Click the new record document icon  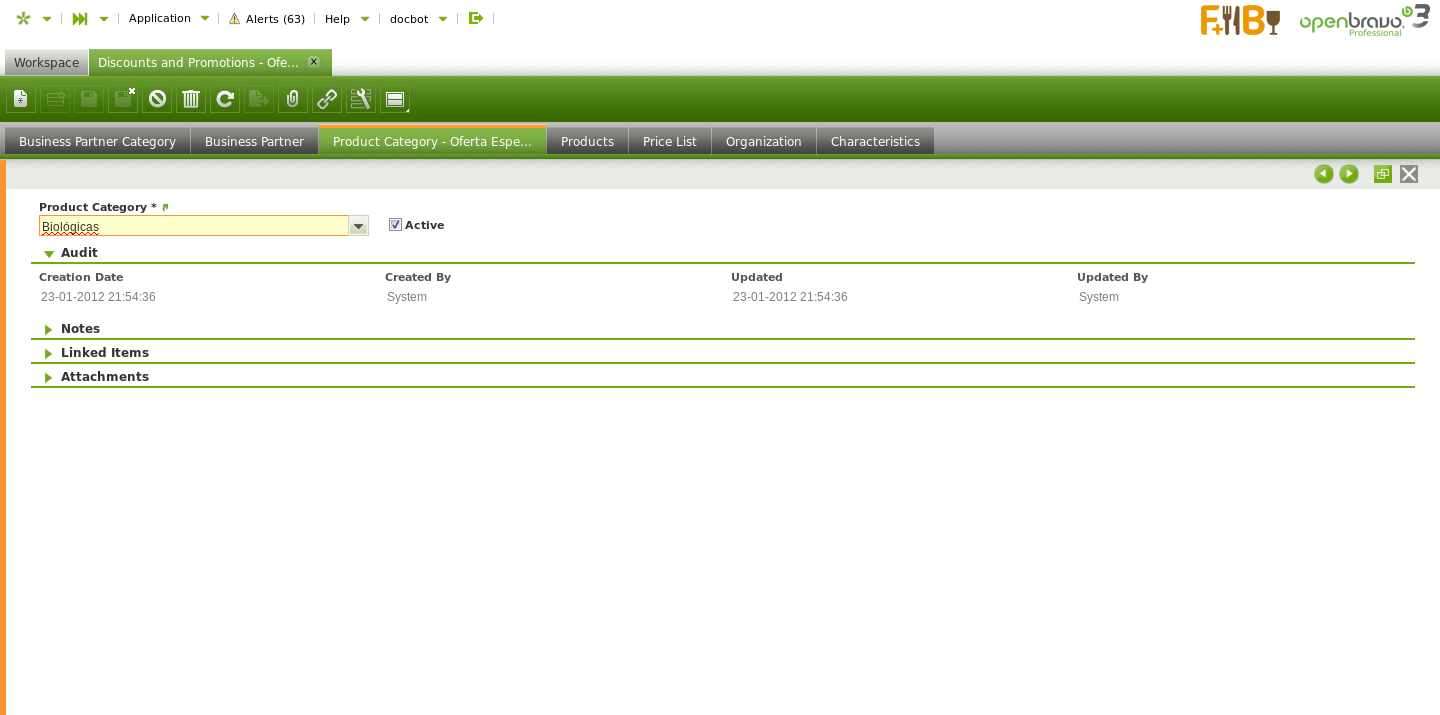click(21, 99)
